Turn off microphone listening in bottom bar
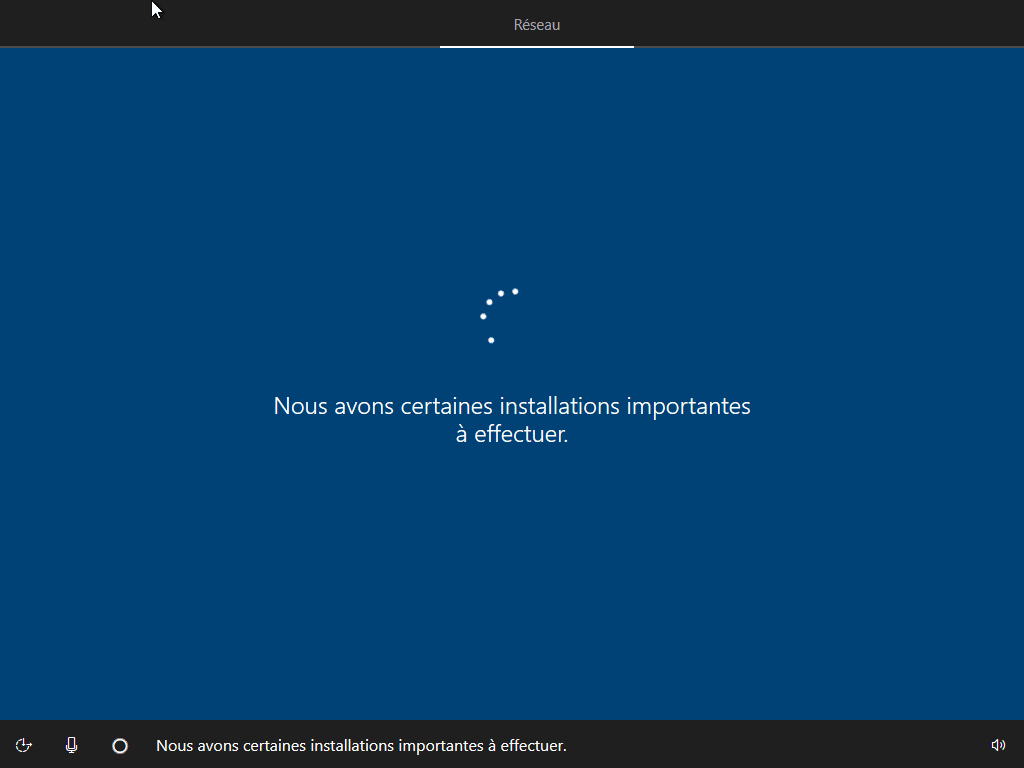Image resolution: width=1024 pixels, height=768 pixels. coord(71,745)
